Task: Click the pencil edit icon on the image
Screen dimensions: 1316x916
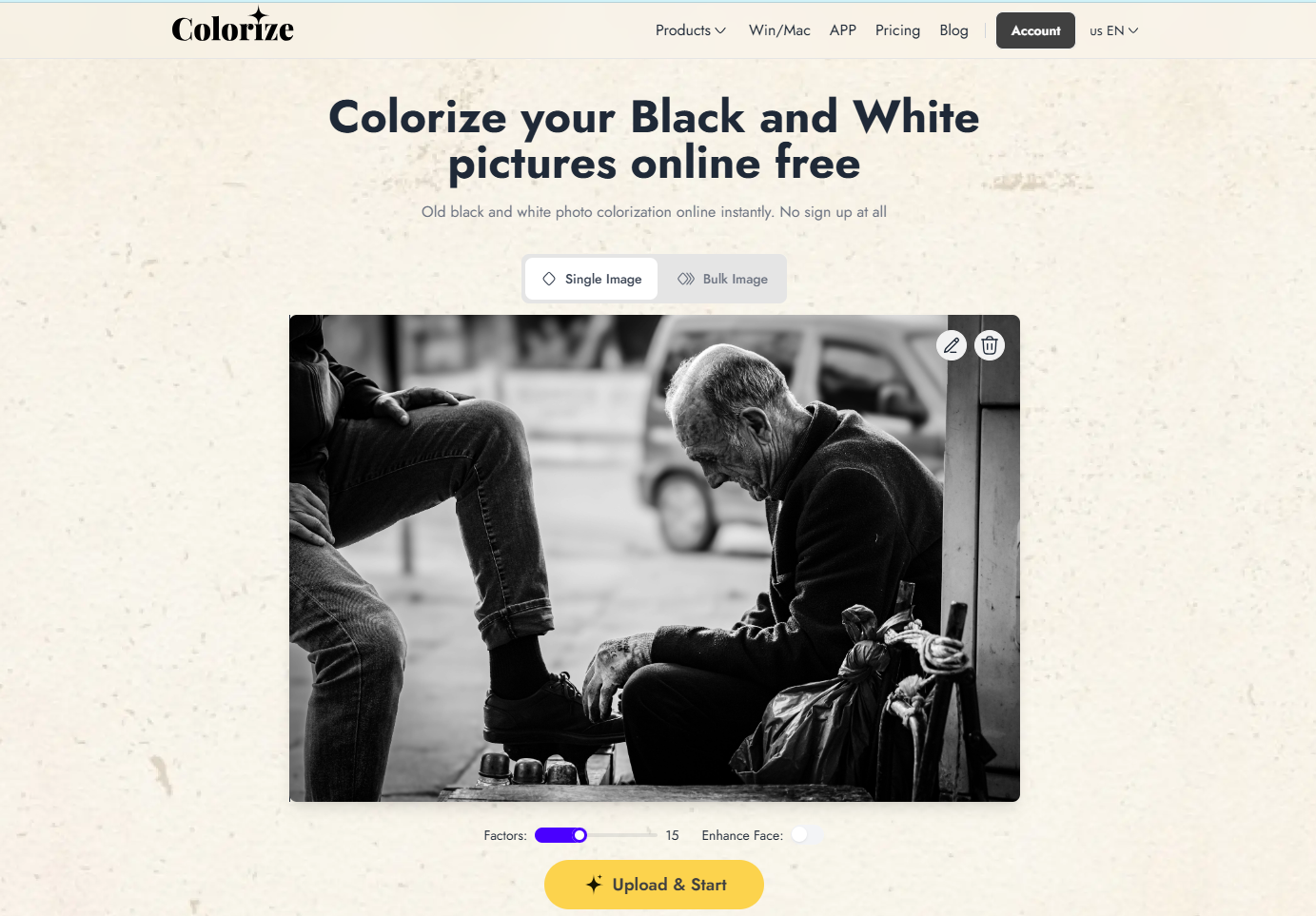Action: [x=952, y=345]
